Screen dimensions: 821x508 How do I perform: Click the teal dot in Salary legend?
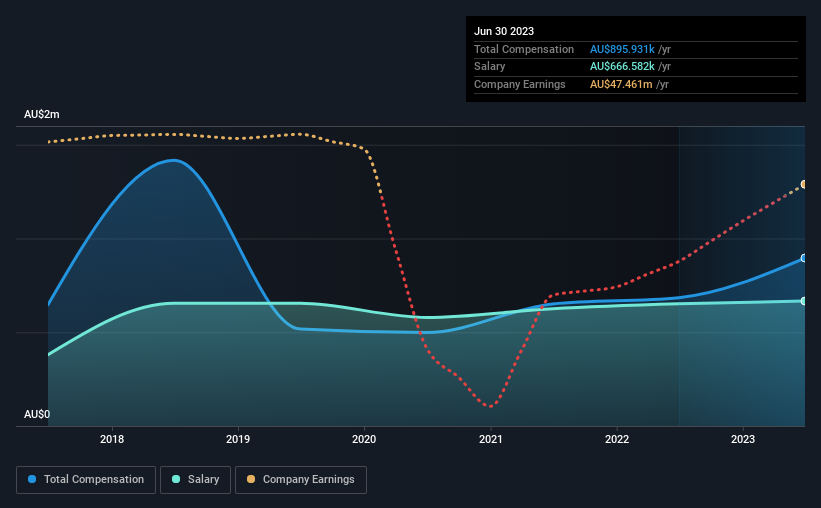click(x=176, y=479)
